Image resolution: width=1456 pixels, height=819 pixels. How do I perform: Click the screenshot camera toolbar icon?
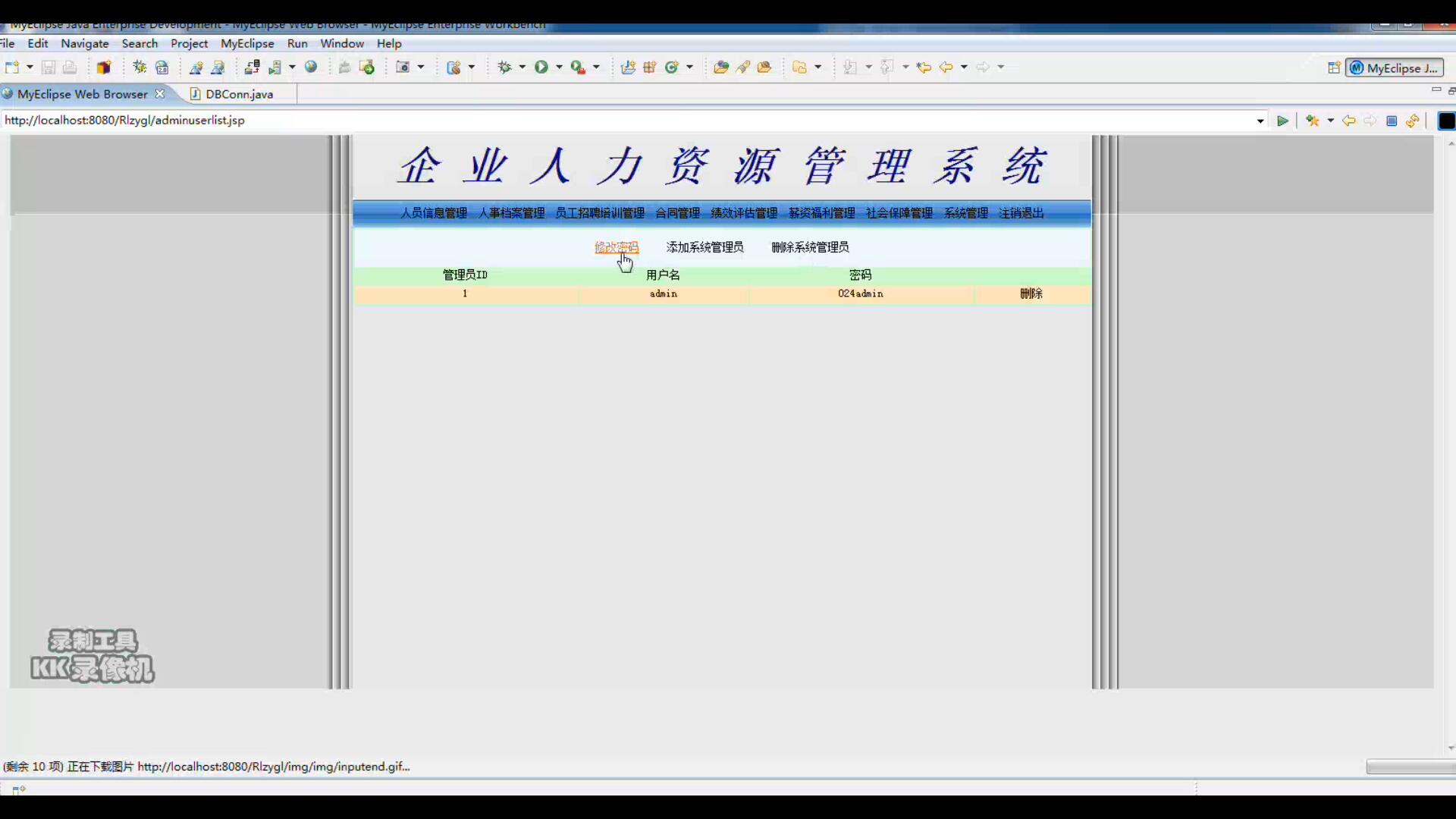[x=403, y=67]
